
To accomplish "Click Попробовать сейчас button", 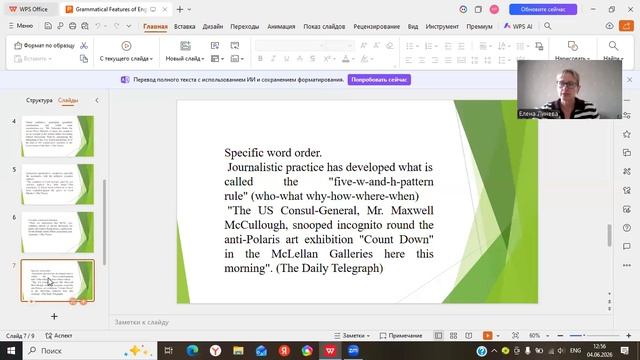I will coord(379,80).
